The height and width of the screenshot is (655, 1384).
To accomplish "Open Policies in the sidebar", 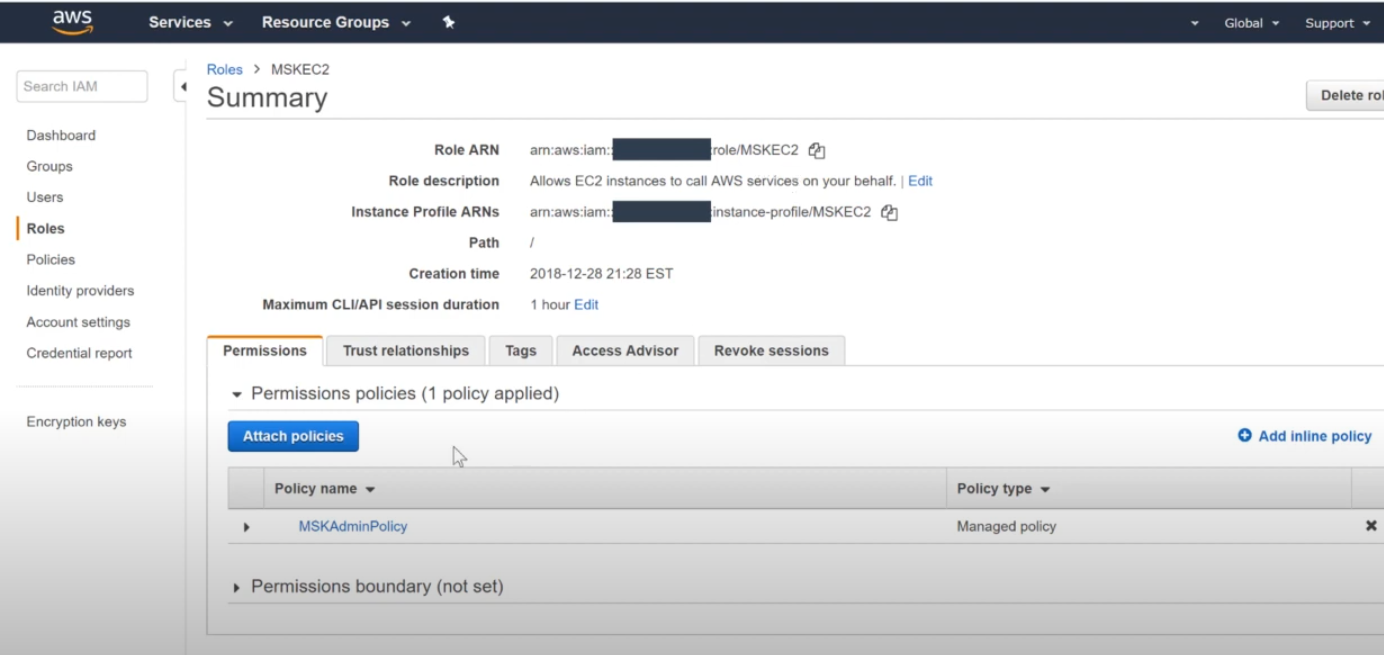I will (51, 259).
